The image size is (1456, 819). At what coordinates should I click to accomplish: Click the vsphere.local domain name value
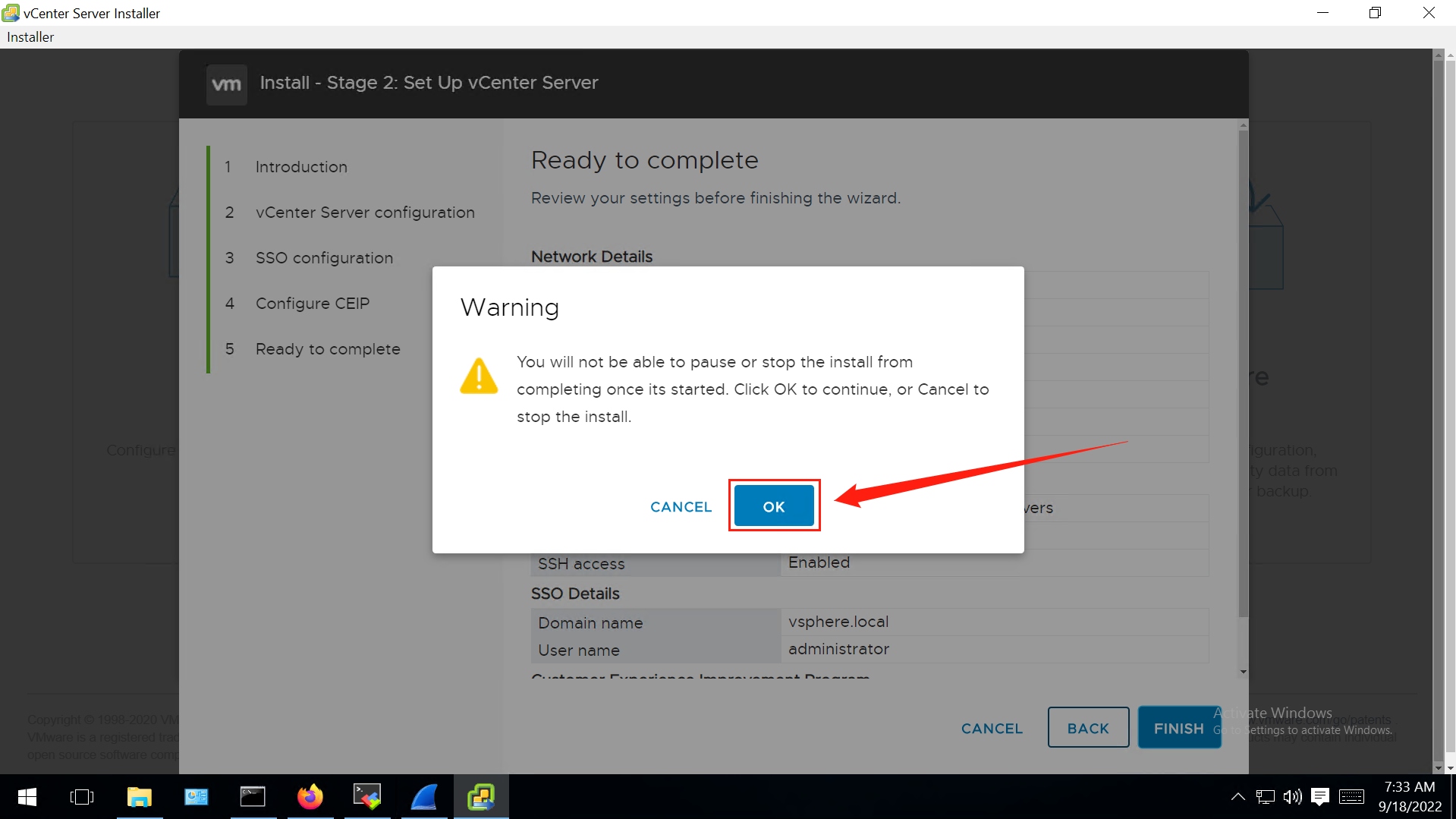(838, 622)
